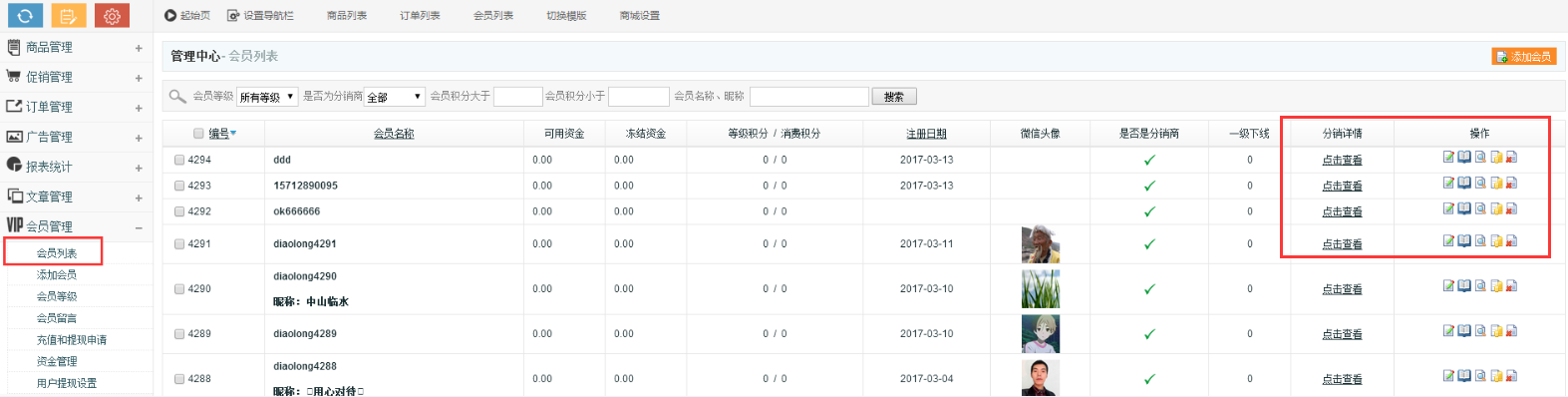Viewport: 1568px width, 397px height.
Task: Open 切换模版 in the top navigation bar
Action: (x=566, y=16)
